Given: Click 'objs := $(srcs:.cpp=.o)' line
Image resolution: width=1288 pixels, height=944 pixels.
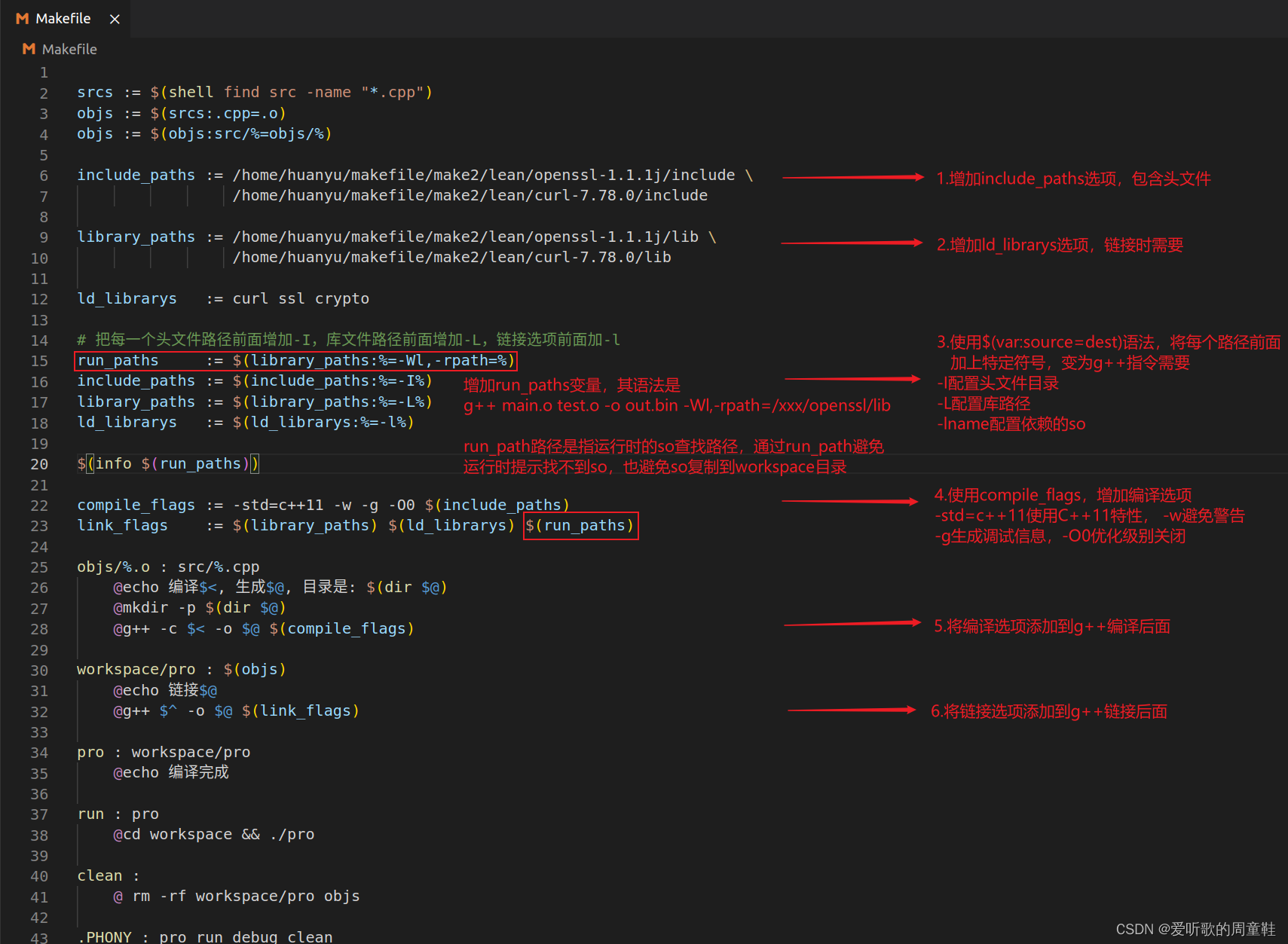Looking at the screenshot, I should [x=182, y=113].
